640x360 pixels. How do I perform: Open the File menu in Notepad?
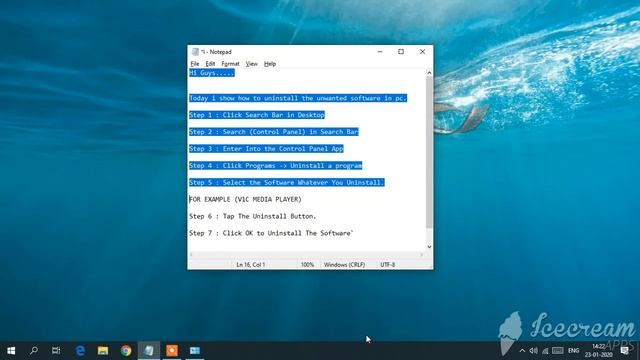195,64
